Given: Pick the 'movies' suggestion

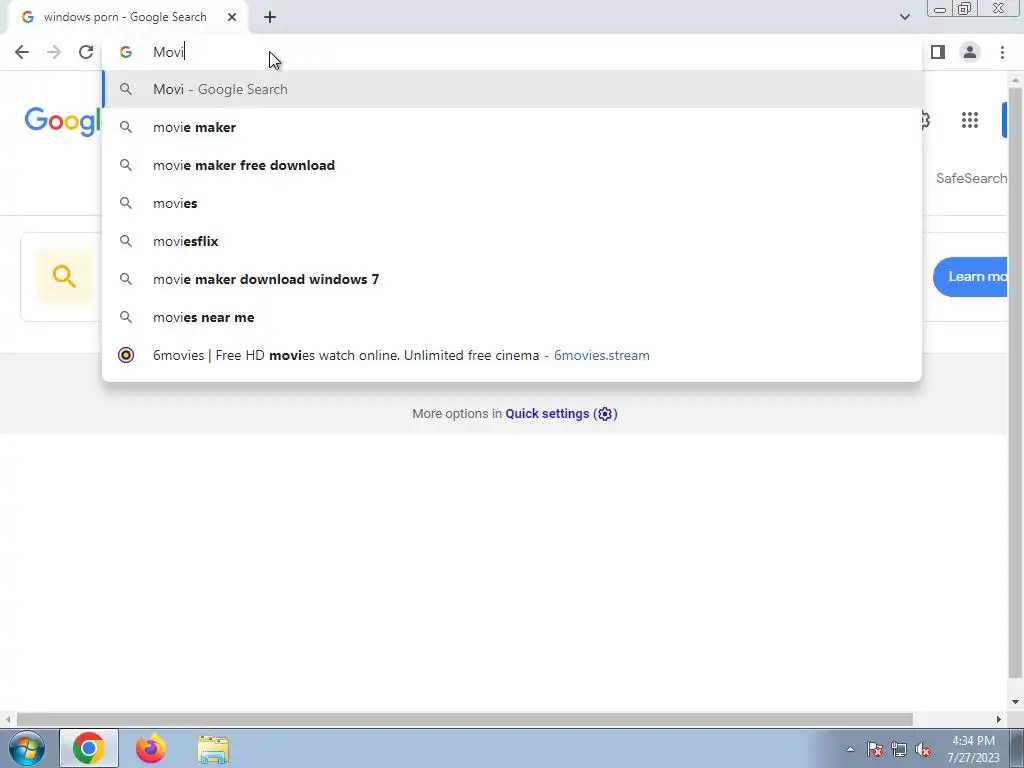Looking at the screenshot, I should coord(512,203).
